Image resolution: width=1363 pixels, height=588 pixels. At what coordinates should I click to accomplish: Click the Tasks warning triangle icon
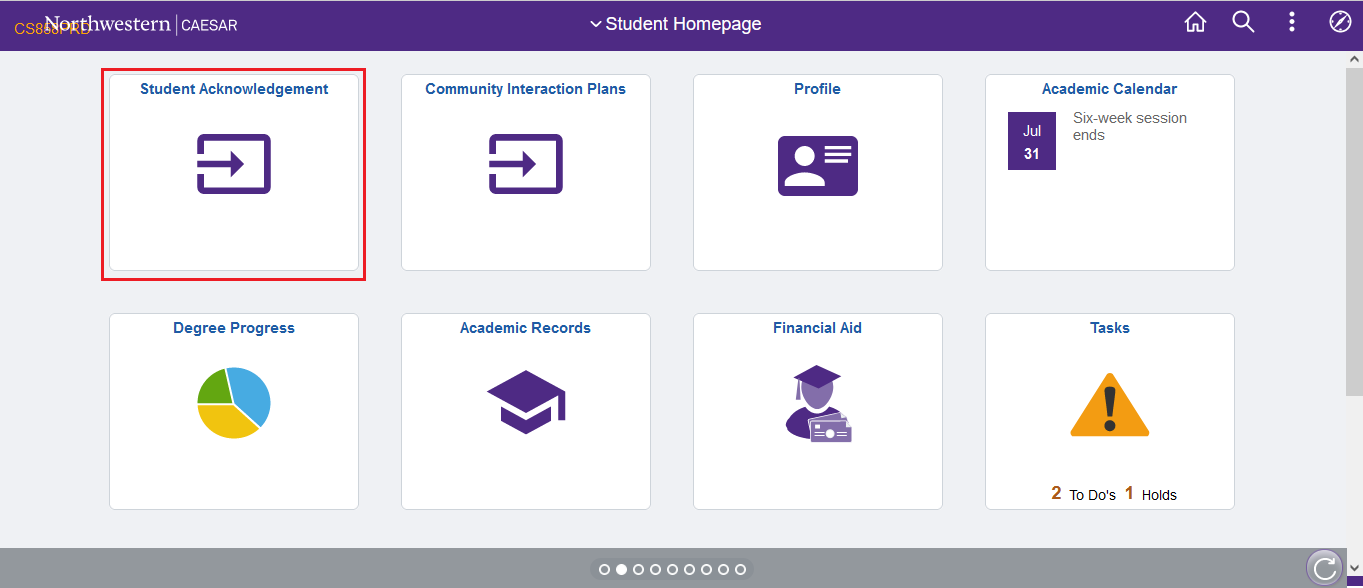[1110, 404]
